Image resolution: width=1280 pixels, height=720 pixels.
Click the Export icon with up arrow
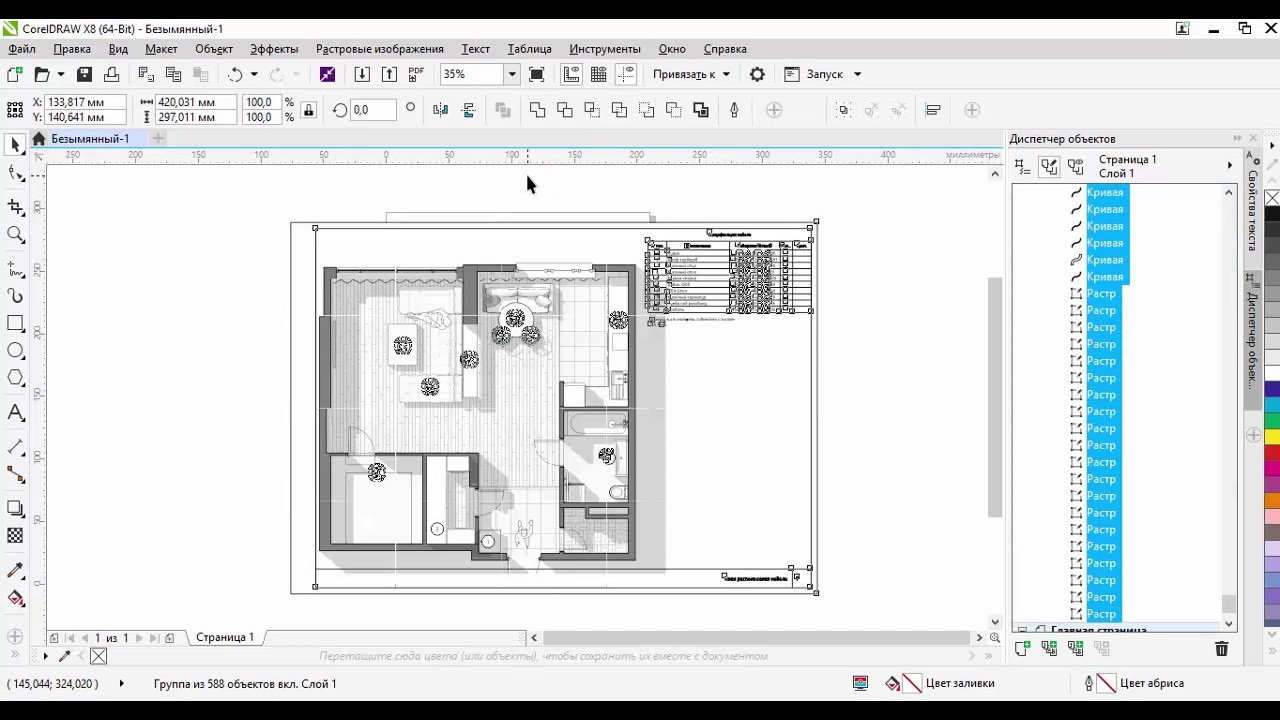pyautogui.click(x=389, y=74)
